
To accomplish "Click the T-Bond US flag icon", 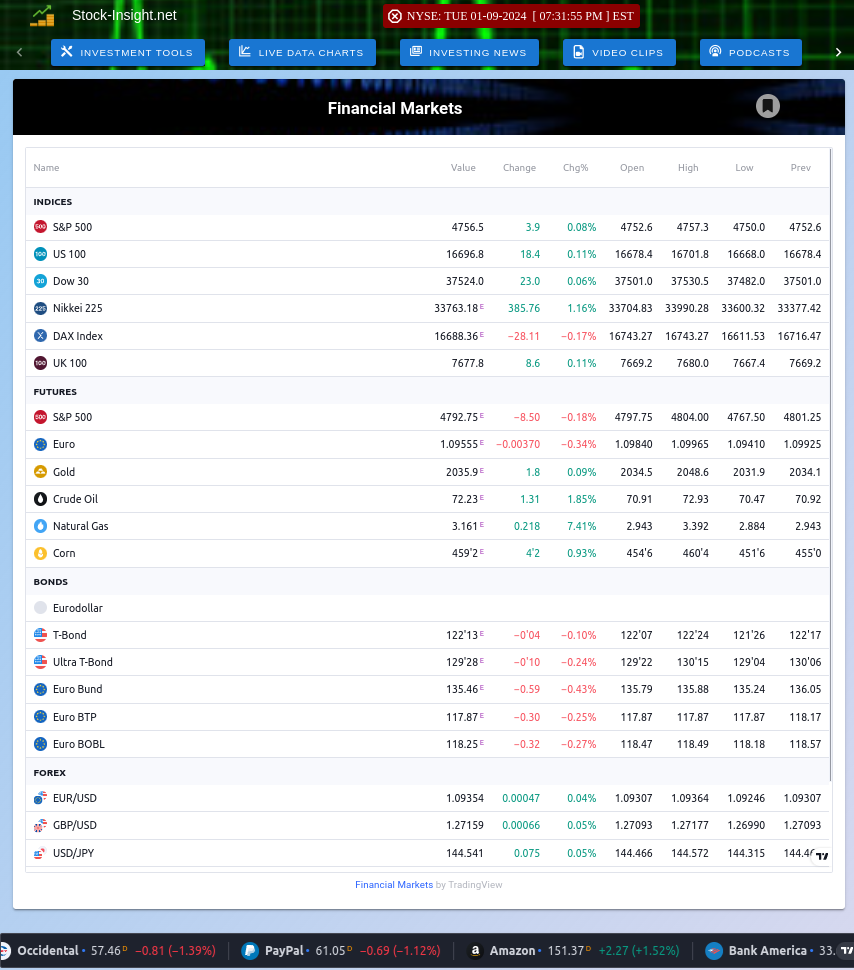I will pos(40,635).
